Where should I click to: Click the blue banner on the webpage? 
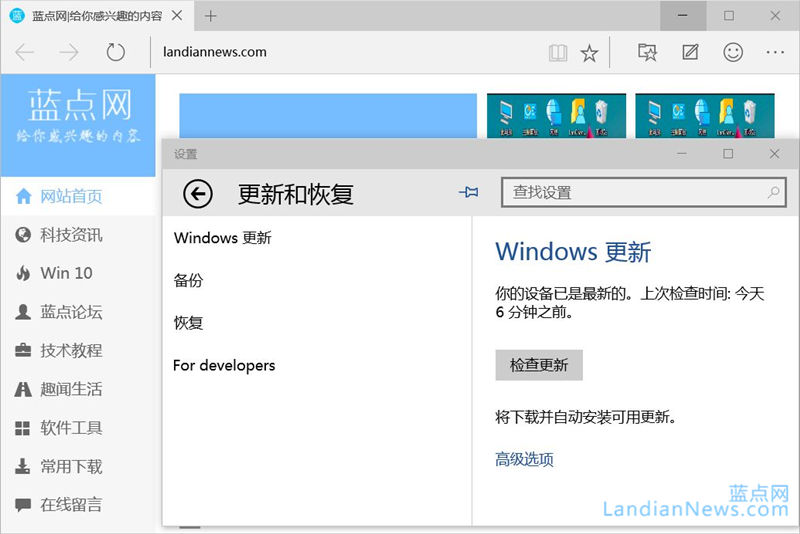click(328, 116)
